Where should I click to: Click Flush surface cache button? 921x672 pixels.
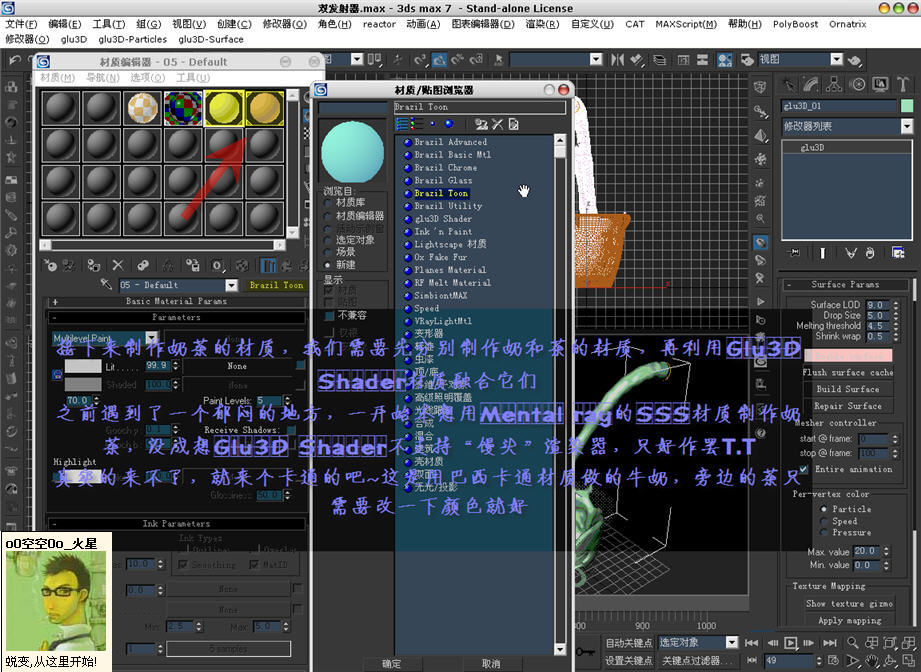click(848, 372)
